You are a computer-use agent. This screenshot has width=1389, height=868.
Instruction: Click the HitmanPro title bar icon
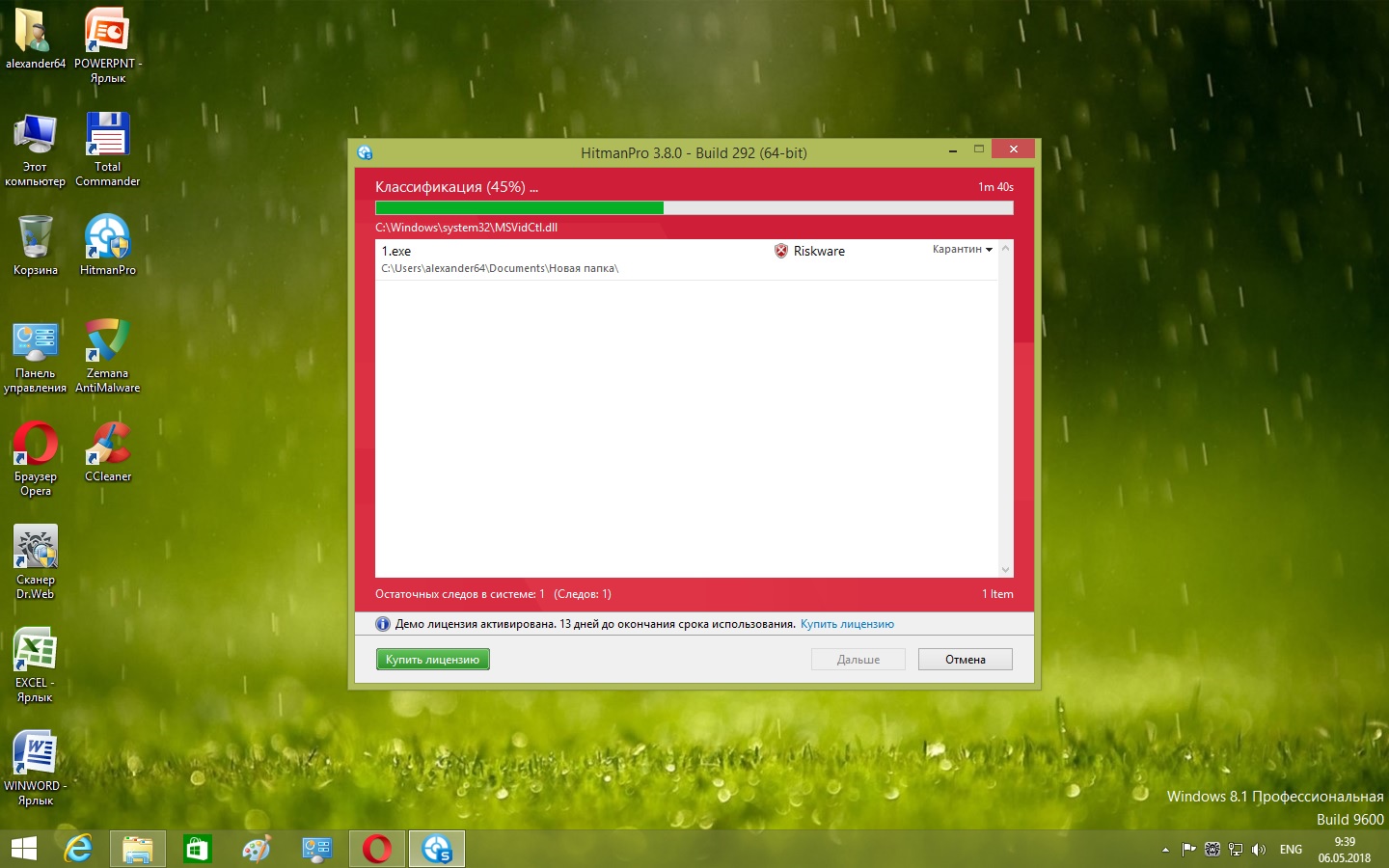click(365, 152)
